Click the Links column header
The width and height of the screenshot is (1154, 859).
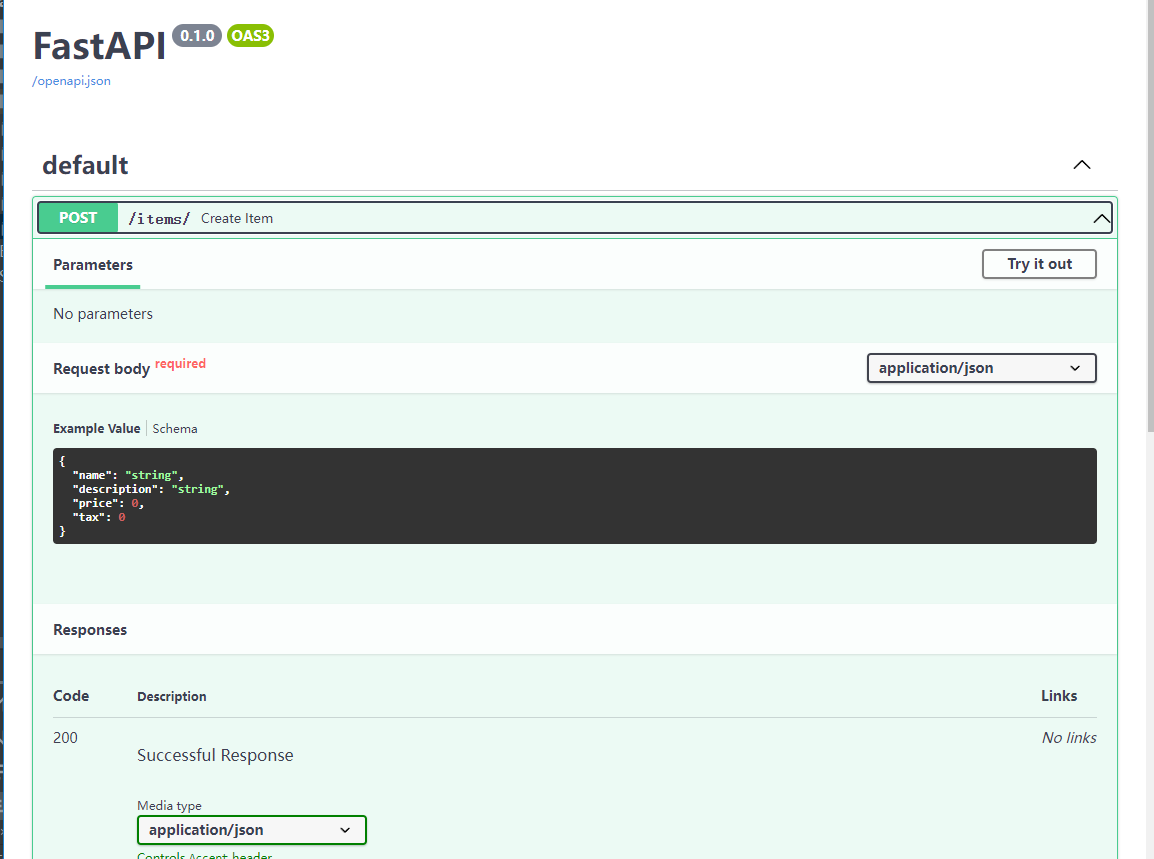point(1059,696)
